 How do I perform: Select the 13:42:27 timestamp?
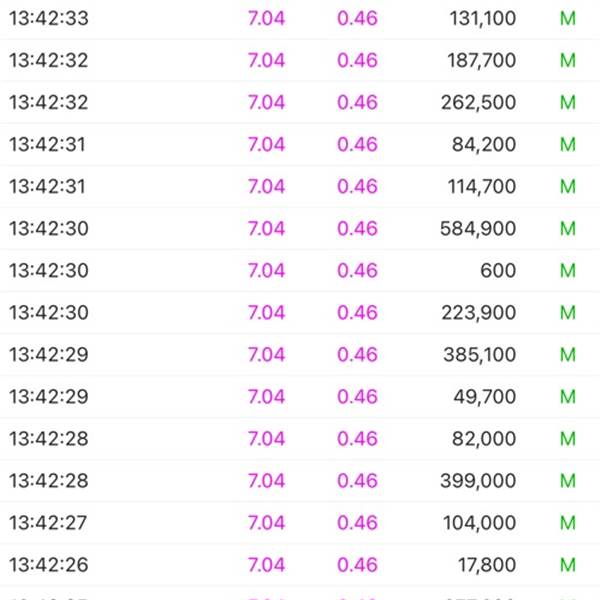(x=48, y=523)
